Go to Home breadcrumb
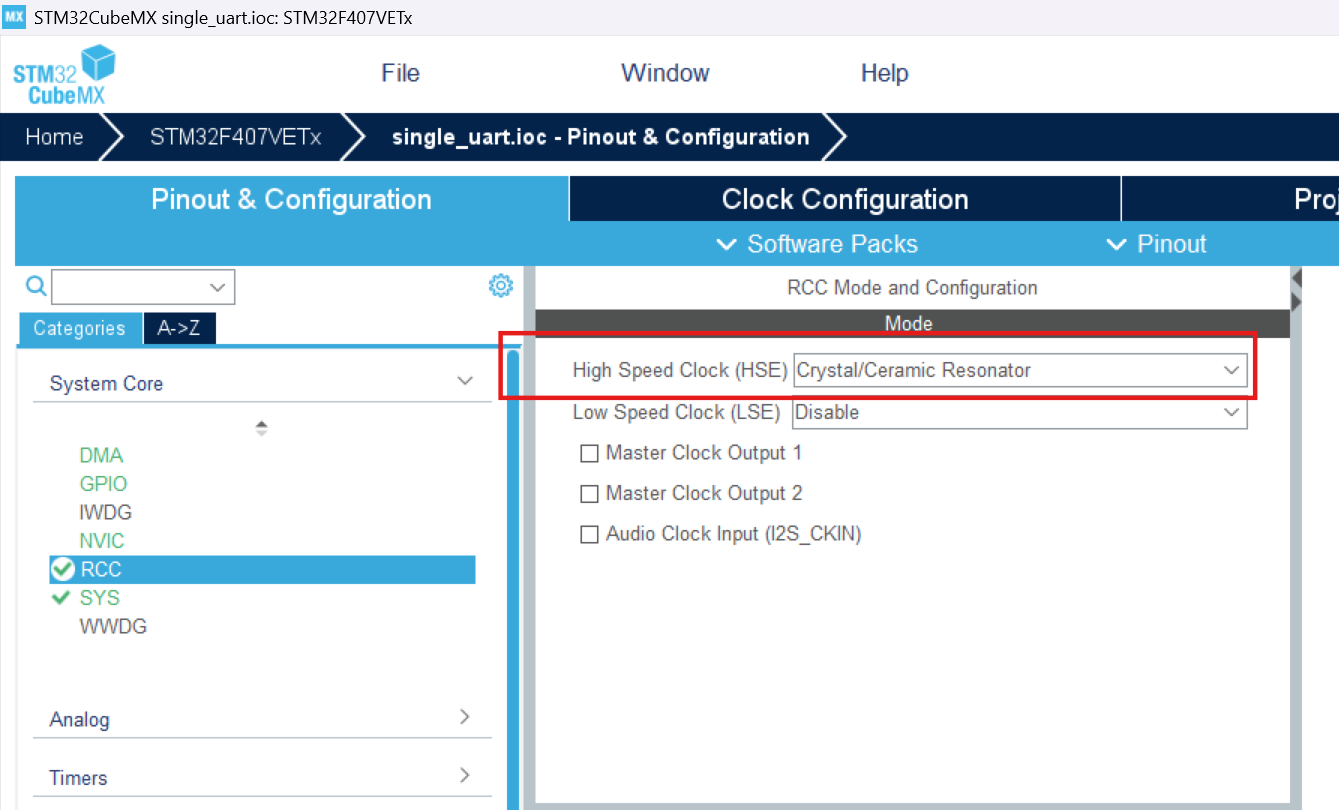The height and width of the screenshot is (810, 1339). point(54,137)
